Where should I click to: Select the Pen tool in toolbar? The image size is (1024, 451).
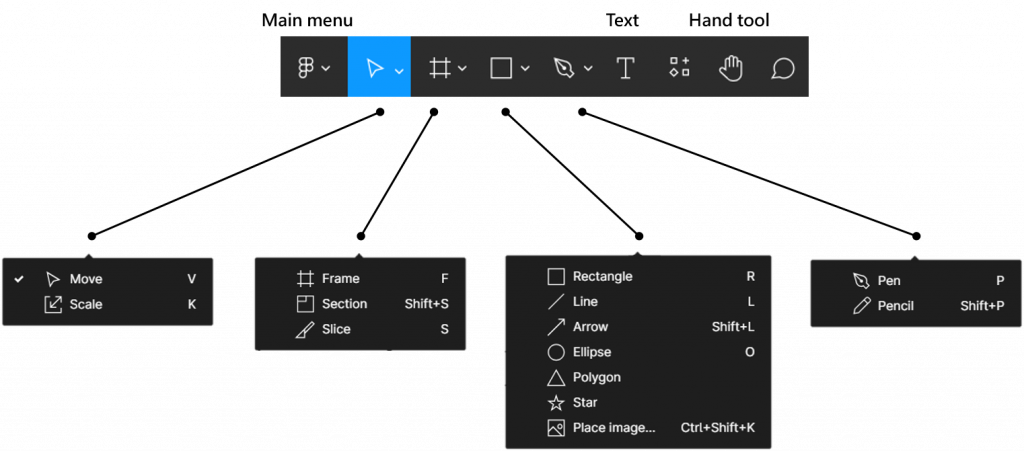pyautogui.click(x=563, y=68)
